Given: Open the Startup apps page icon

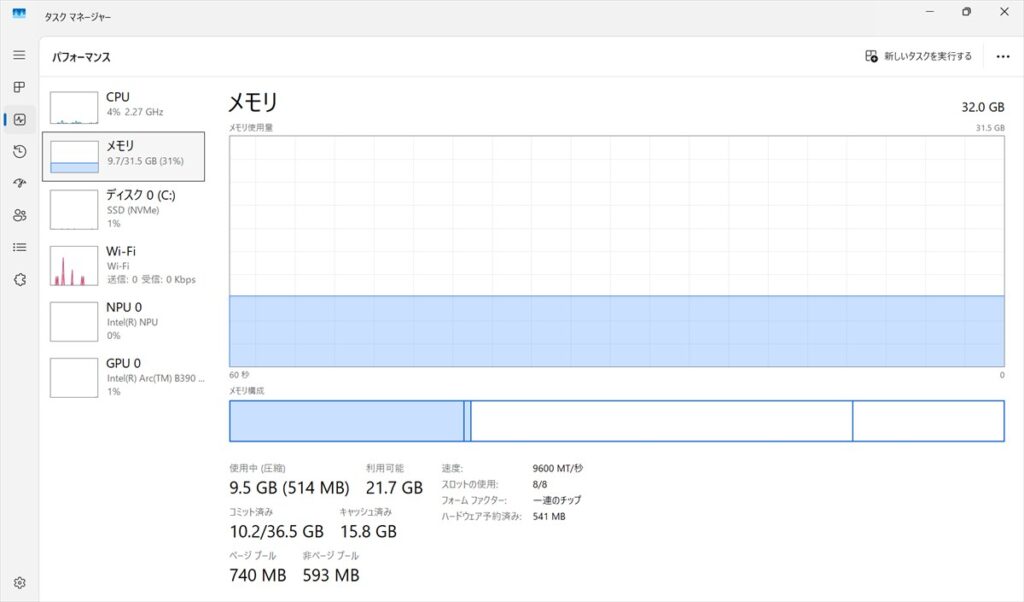Looking at the screenshot, I should click(20, 183).
